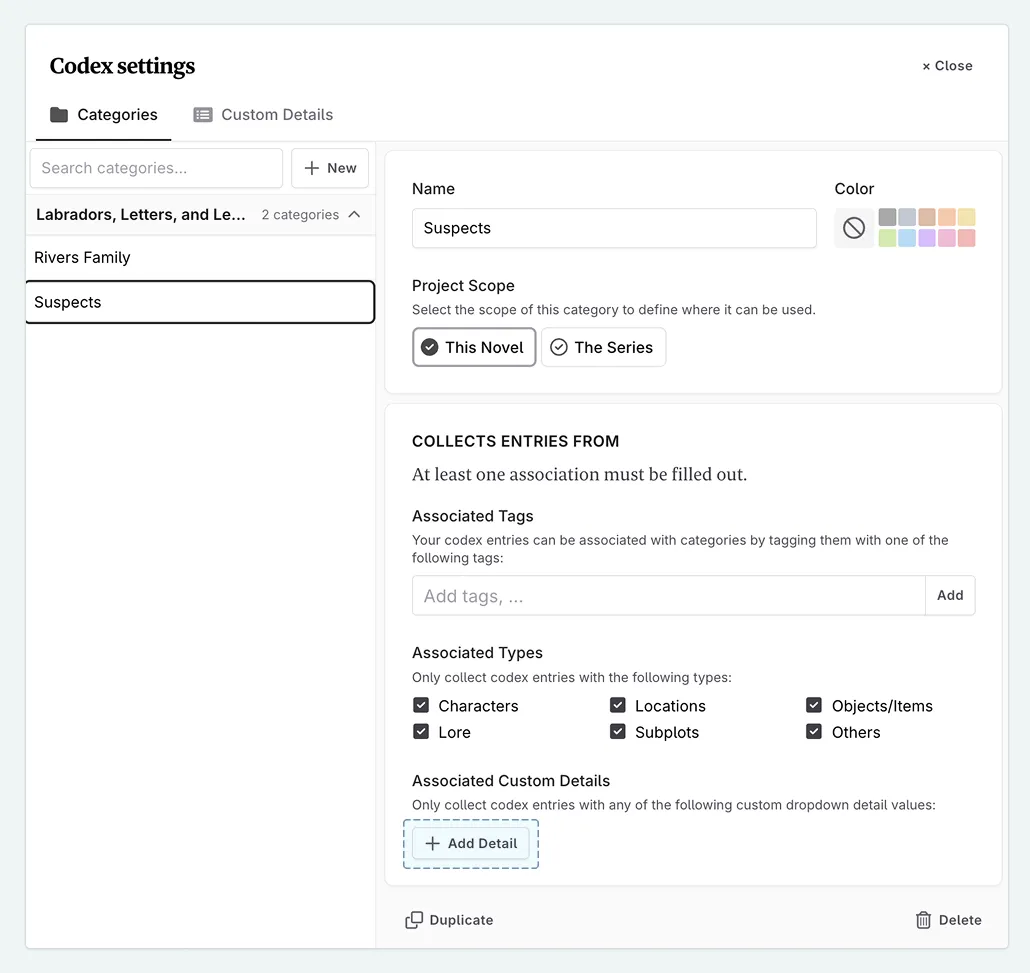Pick the light blue color swatch
Screen dimensions: 1030x973
[x=906, y=238]
